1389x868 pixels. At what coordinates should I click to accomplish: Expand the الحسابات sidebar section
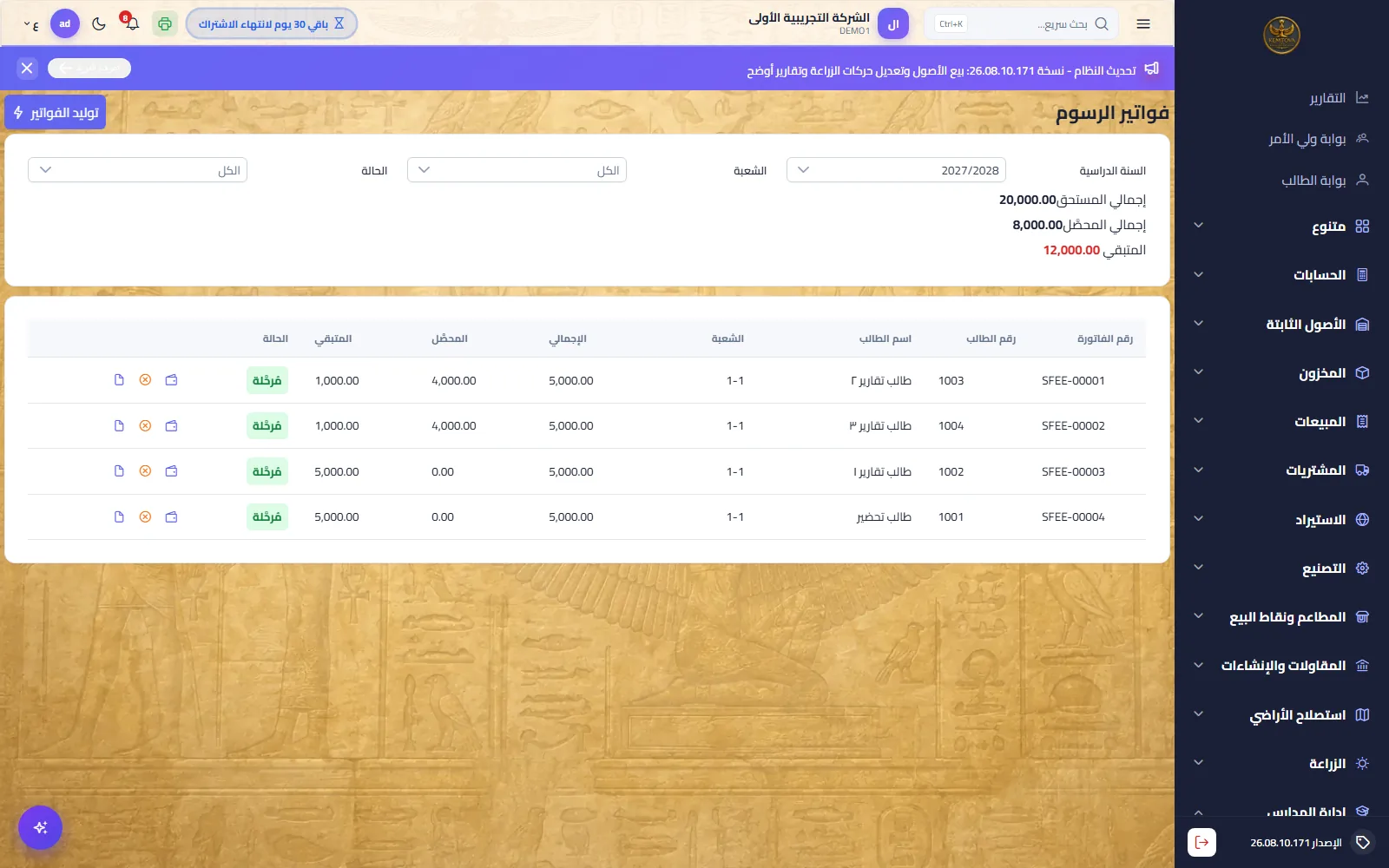[1281, 274]
